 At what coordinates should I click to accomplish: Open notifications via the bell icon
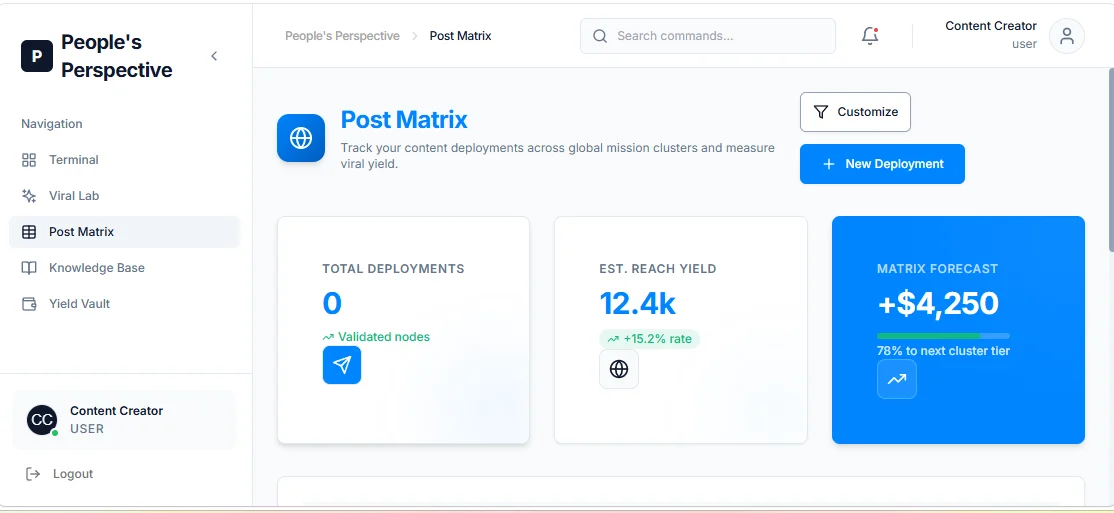click(870, 36)
